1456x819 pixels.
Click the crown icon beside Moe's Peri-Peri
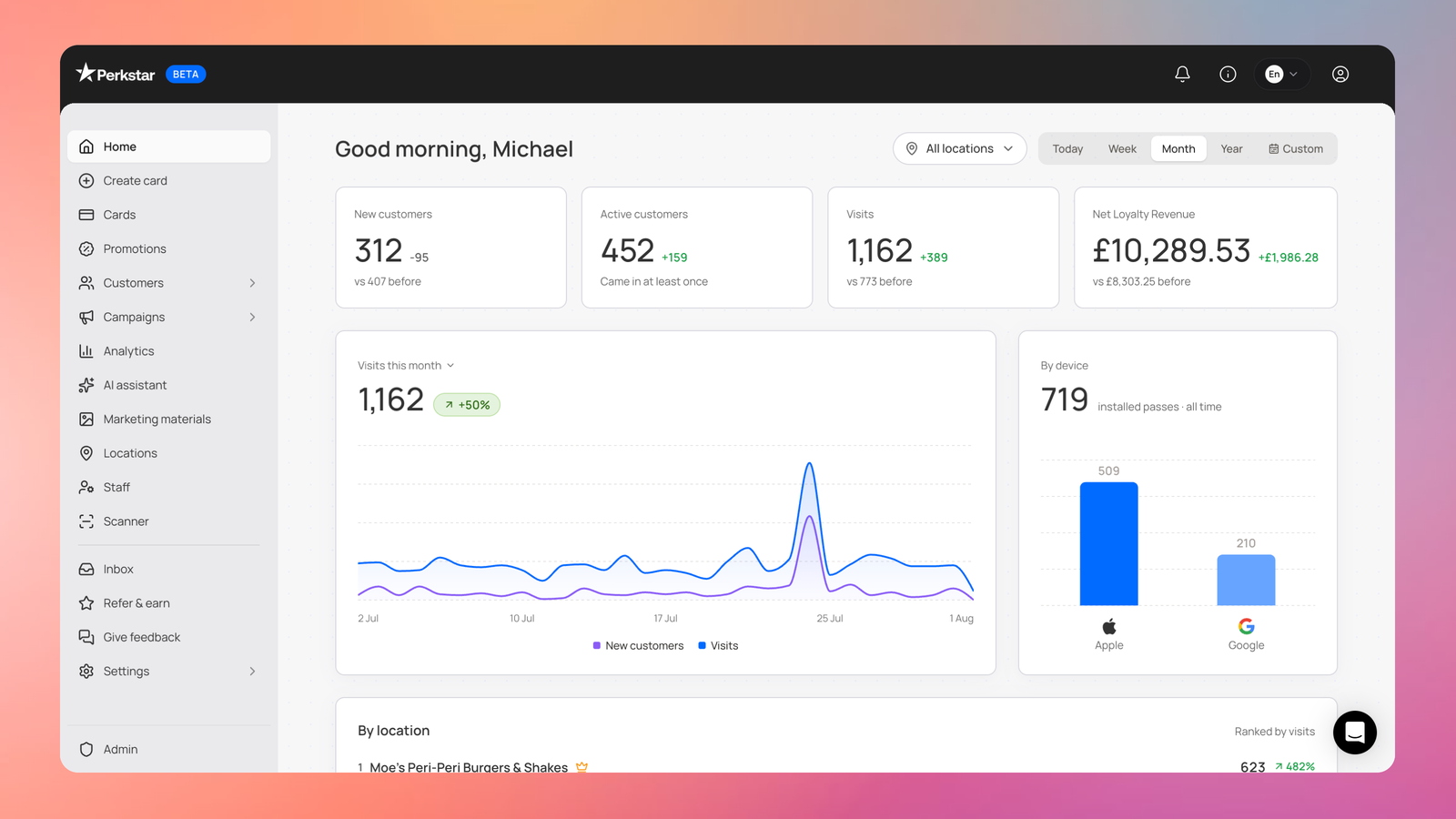[581, 767]
